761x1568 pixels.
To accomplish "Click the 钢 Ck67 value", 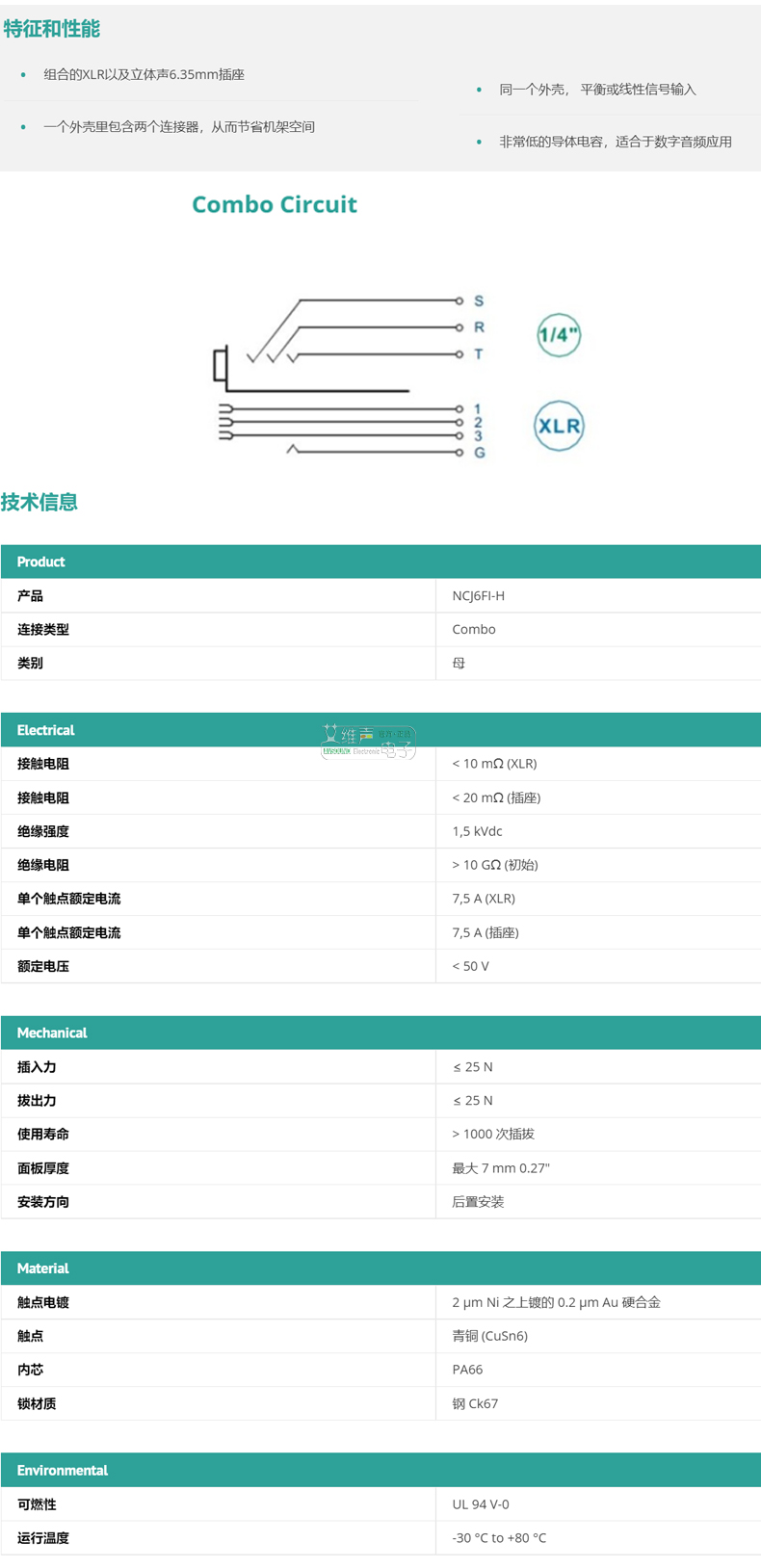I will [475, 1403].
